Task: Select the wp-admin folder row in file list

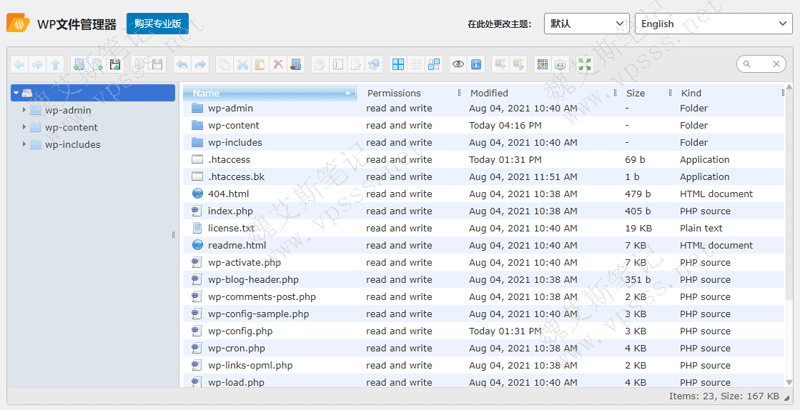Action: coord(483,108)
